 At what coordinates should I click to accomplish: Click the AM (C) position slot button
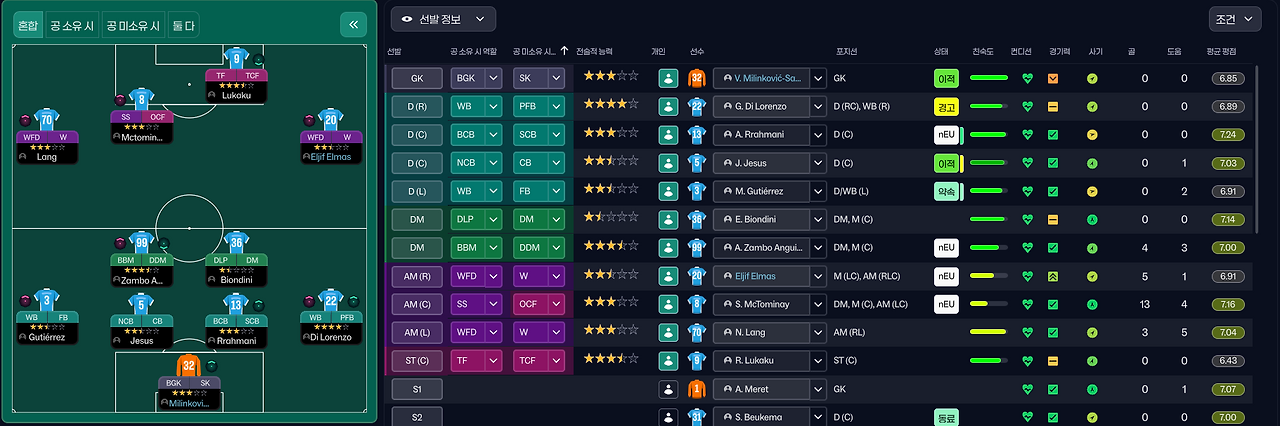(416, 304)
